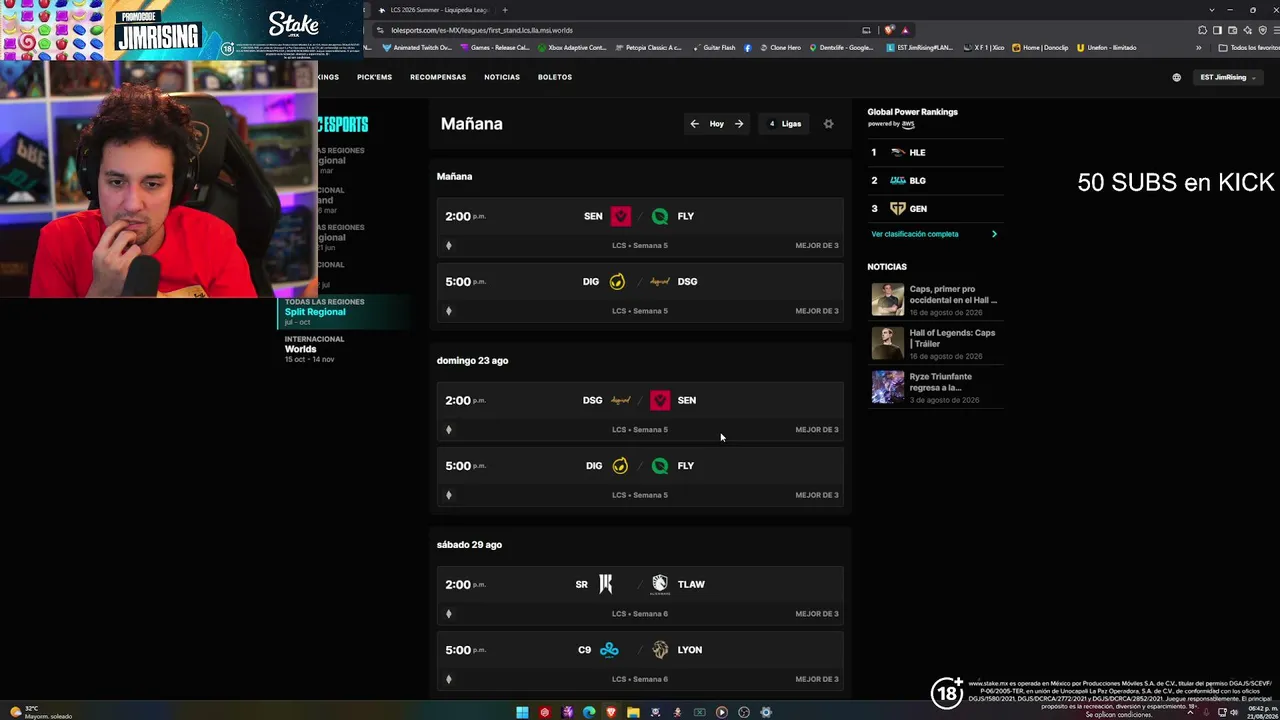
Task: Open the EST JimRising account dropdown
Action: click(x=1228, y=77)
